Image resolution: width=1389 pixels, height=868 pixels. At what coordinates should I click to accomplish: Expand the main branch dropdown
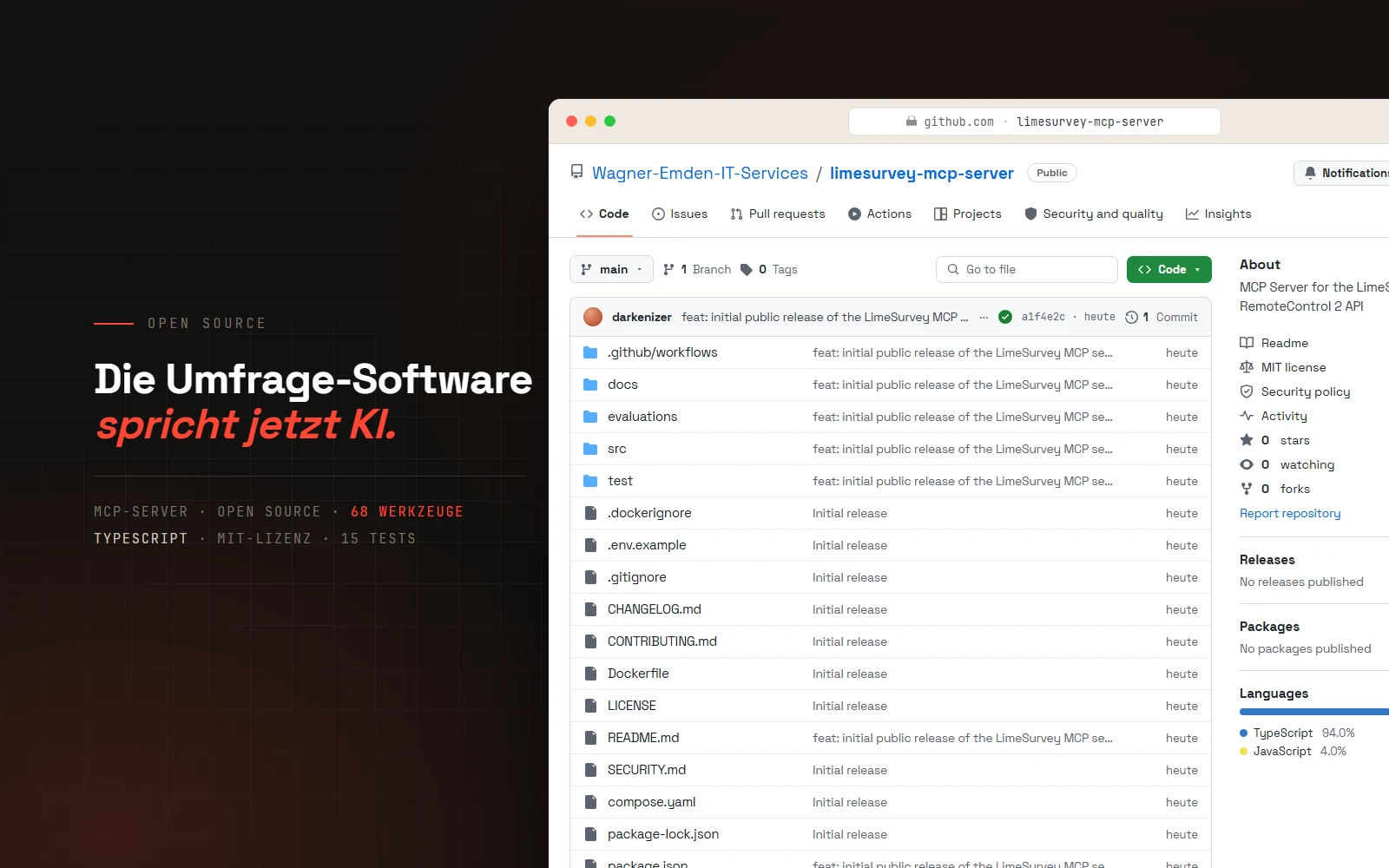point(611,269)
